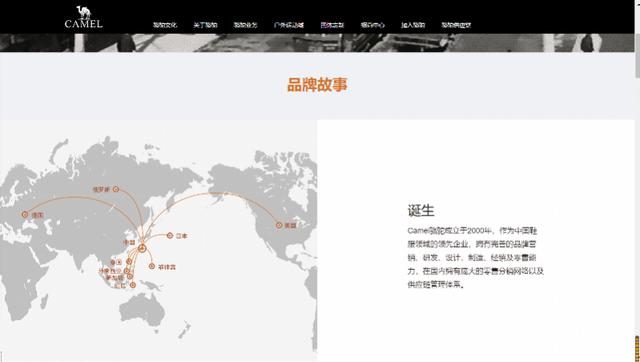Open the highlighted 团体定制 navigation item
The height and width of the screenshot is (362, 640).
coord(332,25)
